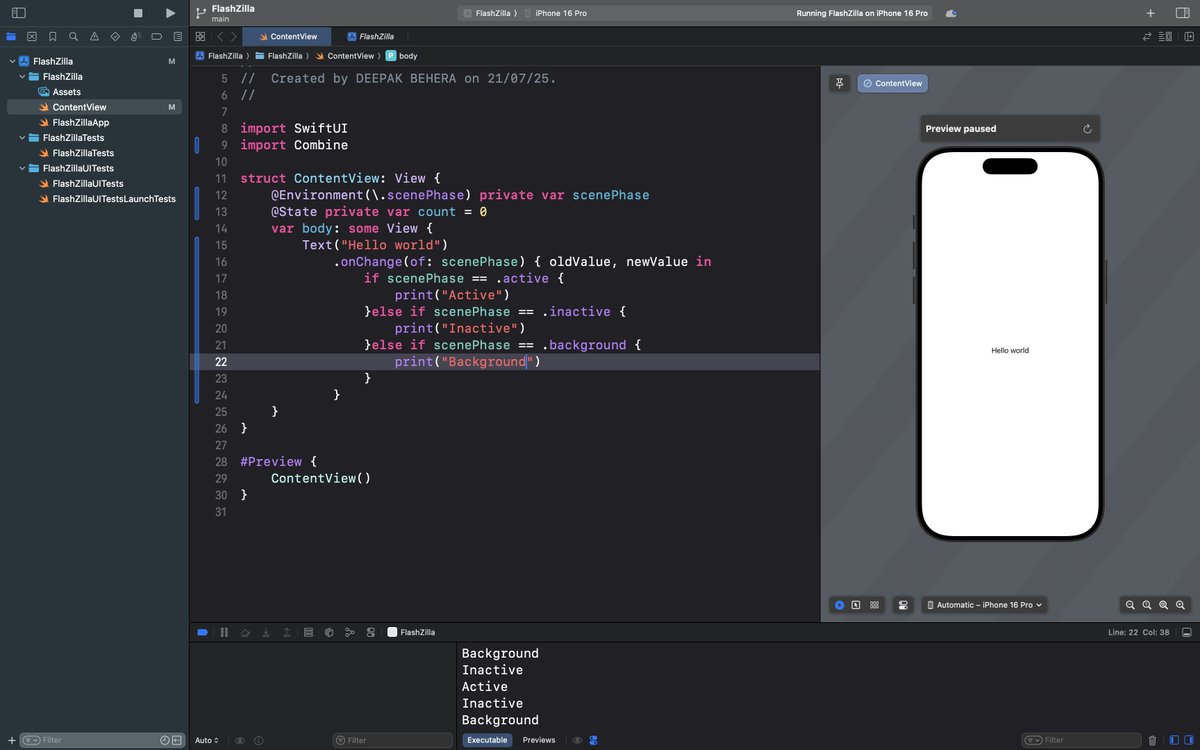Screen dimensions: 1200x750
Task: Select FlashZilla process in debug bar
Action: 411,632
